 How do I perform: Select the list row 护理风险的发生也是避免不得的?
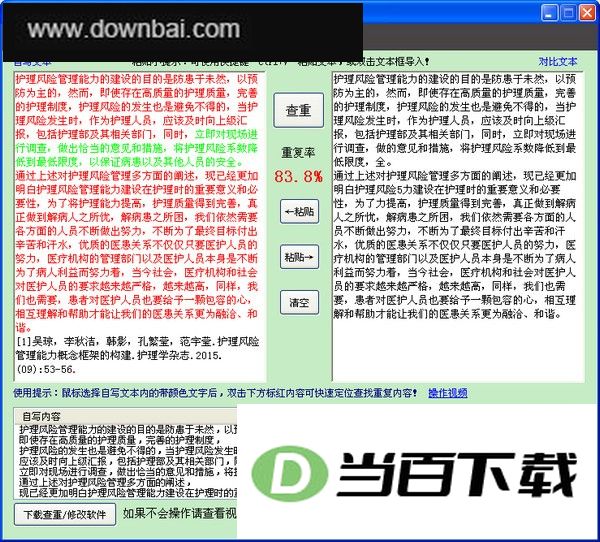click(128, 451)
